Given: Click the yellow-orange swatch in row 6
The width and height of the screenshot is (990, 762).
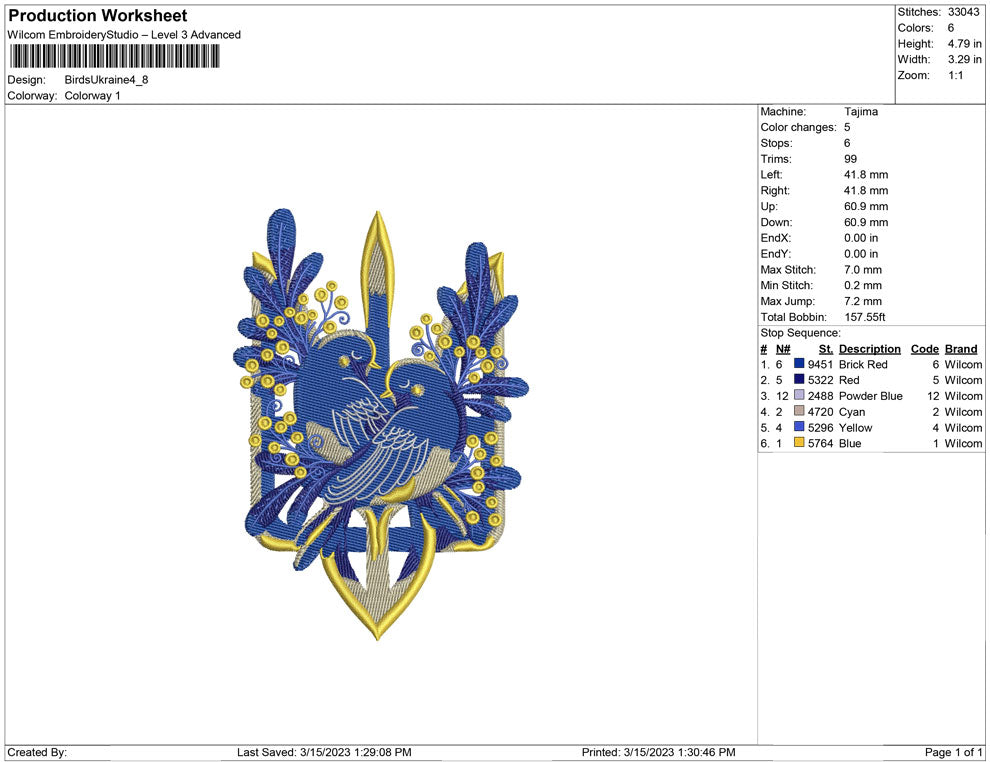Looking at the screenshot, I should (x=799, y=443).
